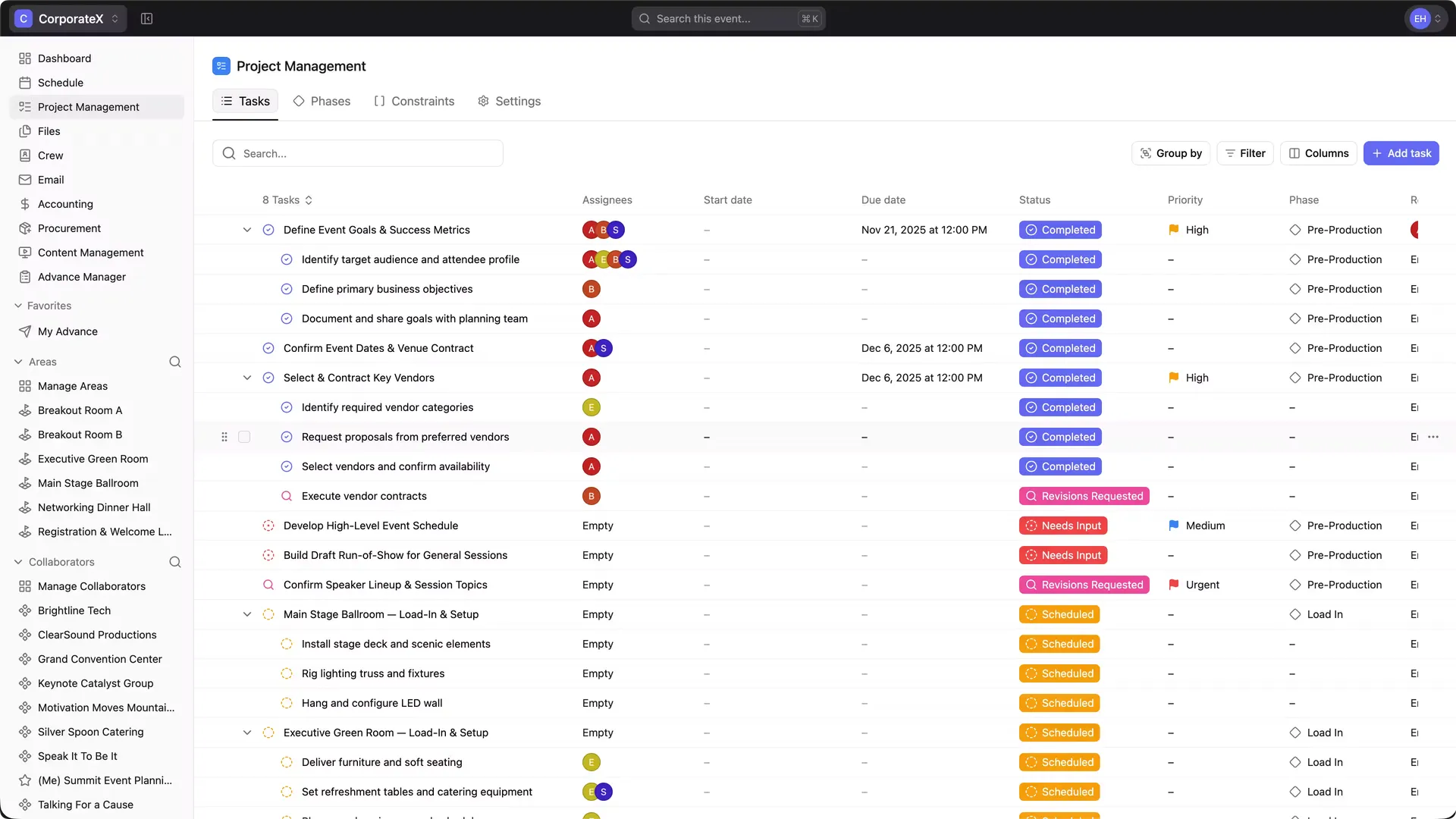Screen dimensions: 1456x819
Task: Open My Advance favorite
Action: [97, 331]
